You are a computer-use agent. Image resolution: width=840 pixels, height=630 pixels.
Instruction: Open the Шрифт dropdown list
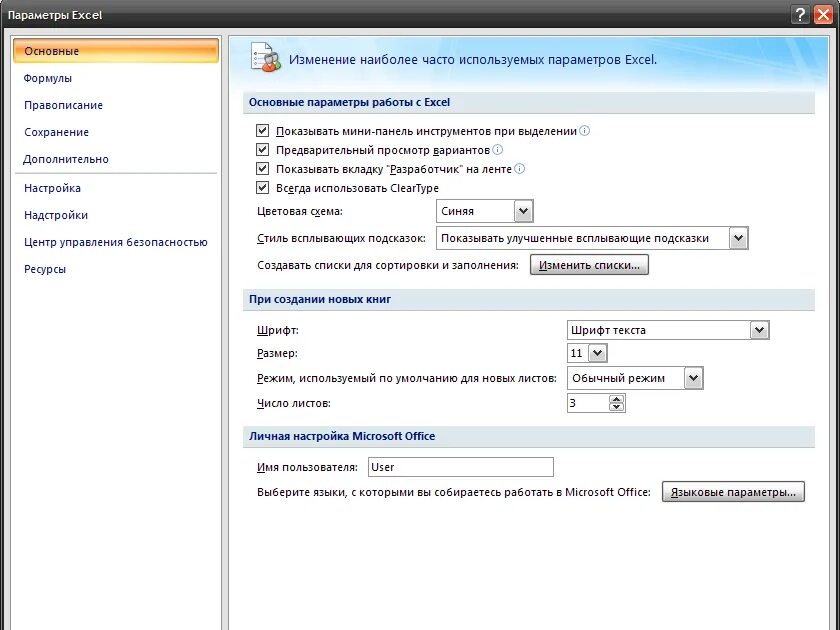tap(759, 330)
